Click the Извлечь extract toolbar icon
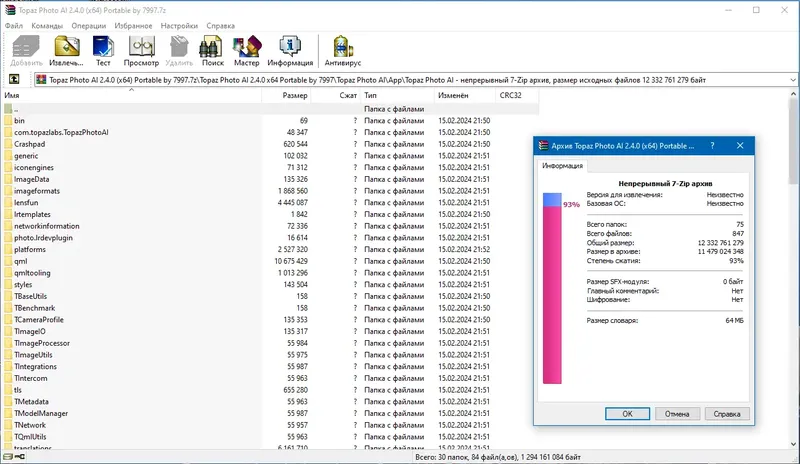This screenshot has height=464, width=800. pyautogui.click(x=66, y=51)
